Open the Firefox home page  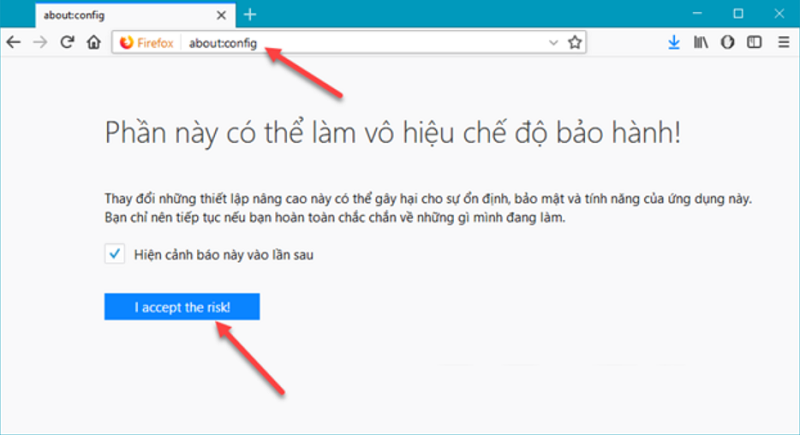tap(94, 42)
